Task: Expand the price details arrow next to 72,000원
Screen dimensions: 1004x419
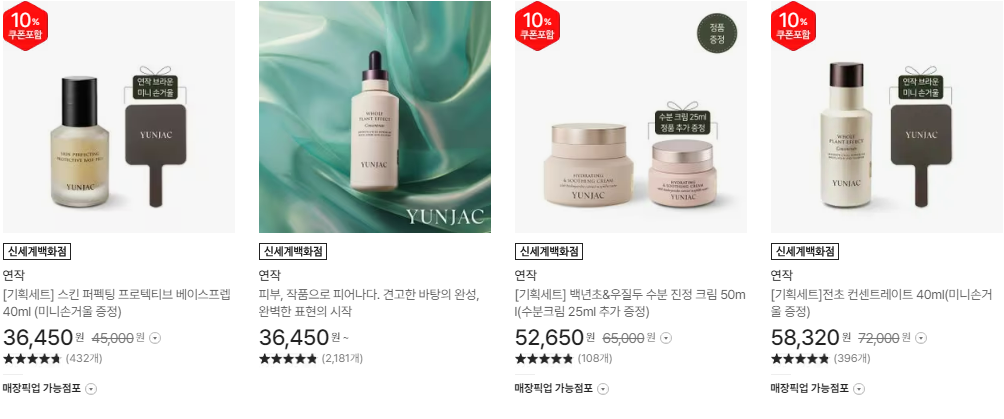Action: pyautogui.click(x=921, y=338)
